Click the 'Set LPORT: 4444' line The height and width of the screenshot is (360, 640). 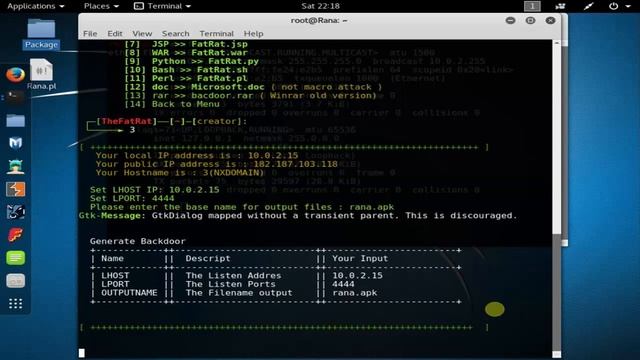[132, 198]
